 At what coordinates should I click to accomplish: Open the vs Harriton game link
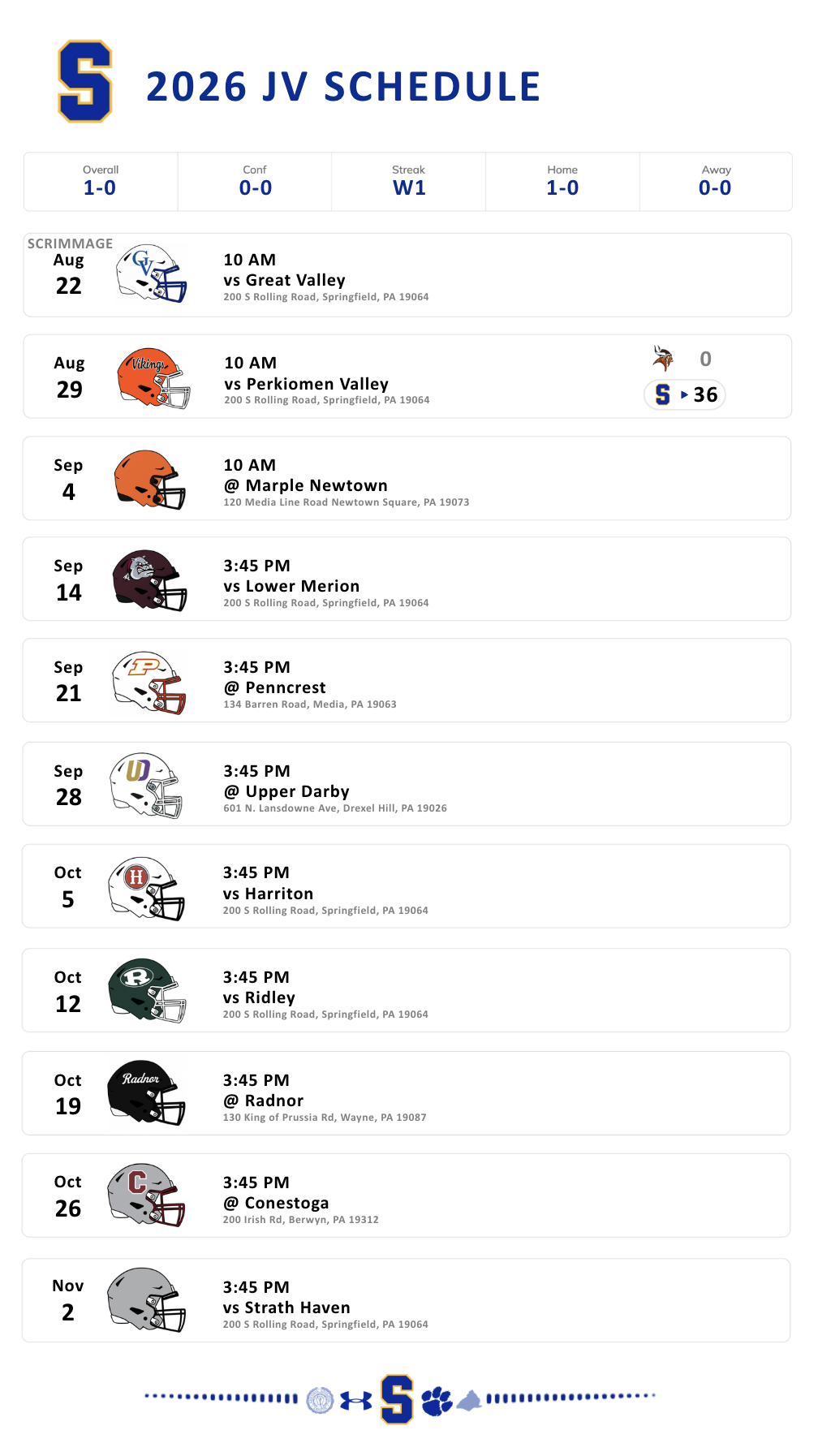coord(268,894)
